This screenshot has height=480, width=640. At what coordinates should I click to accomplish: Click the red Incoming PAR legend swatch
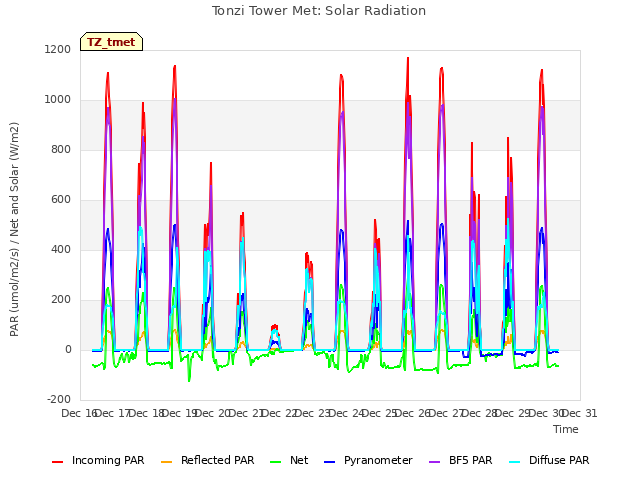(58, 462)
